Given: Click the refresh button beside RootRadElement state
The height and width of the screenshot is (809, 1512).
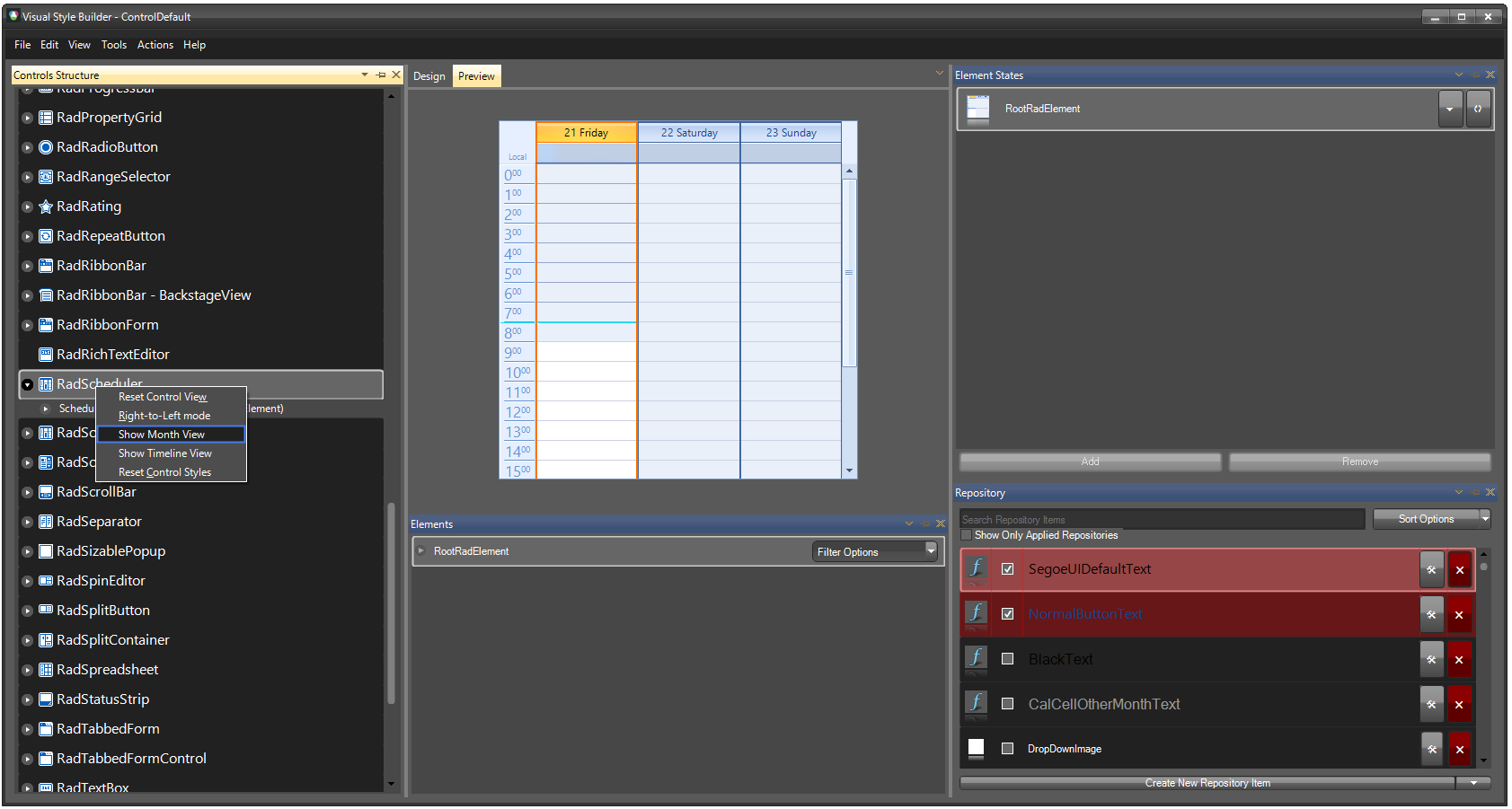Looking at the screenshot, I should click(x=1478, y=109).
